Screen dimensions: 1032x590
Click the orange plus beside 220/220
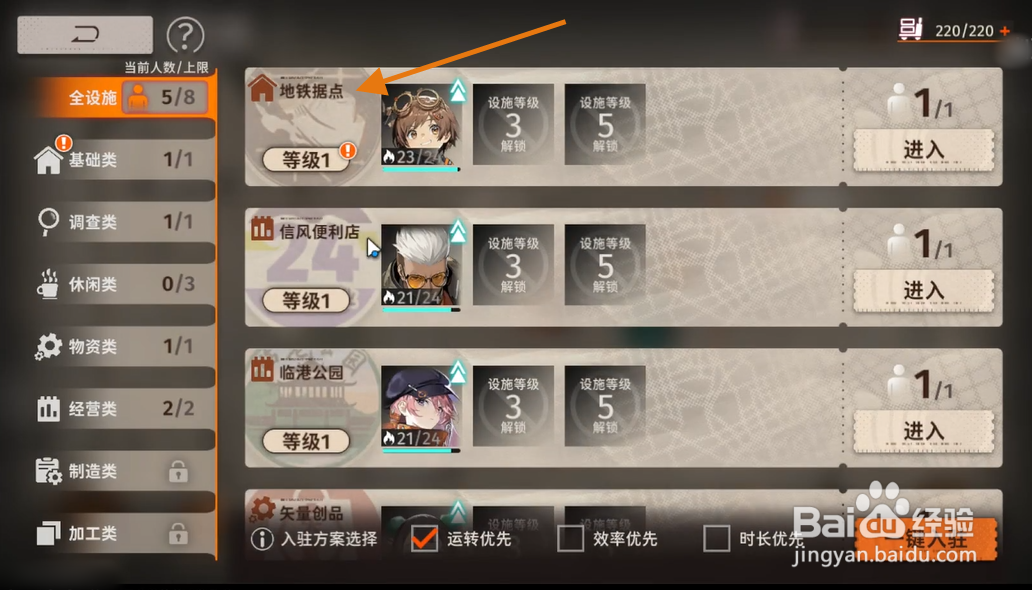click(1004, 31)
